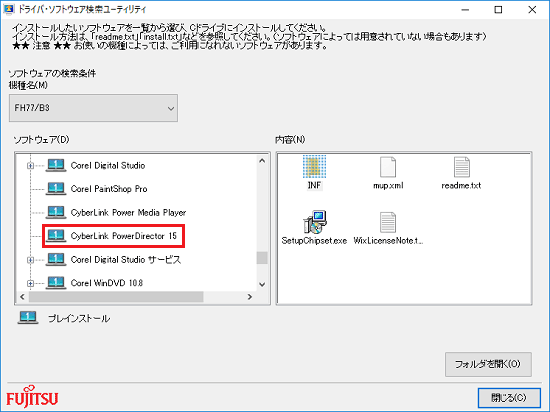This screenshot has width=550, height=412.
Task: Select CyberLink PowerDirector 15 entry
Action: [123, 236]
